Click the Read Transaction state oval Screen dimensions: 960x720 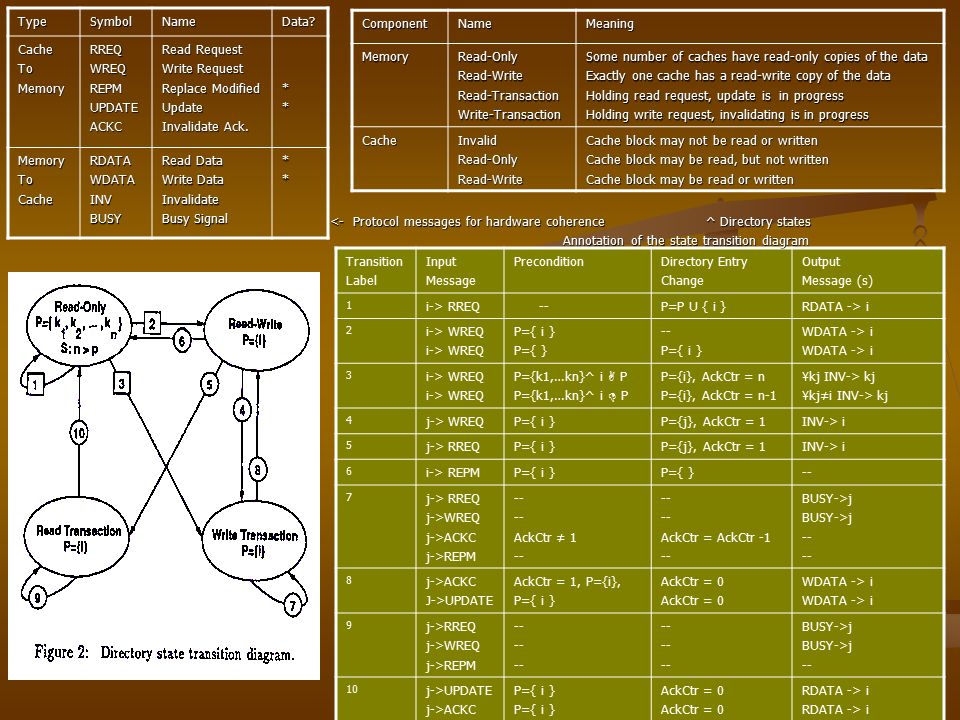point(78,537)
